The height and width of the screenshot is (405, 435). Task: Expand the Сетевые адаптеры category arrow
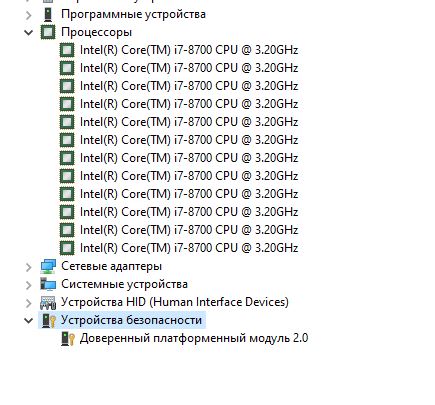[x=29, y=267]
